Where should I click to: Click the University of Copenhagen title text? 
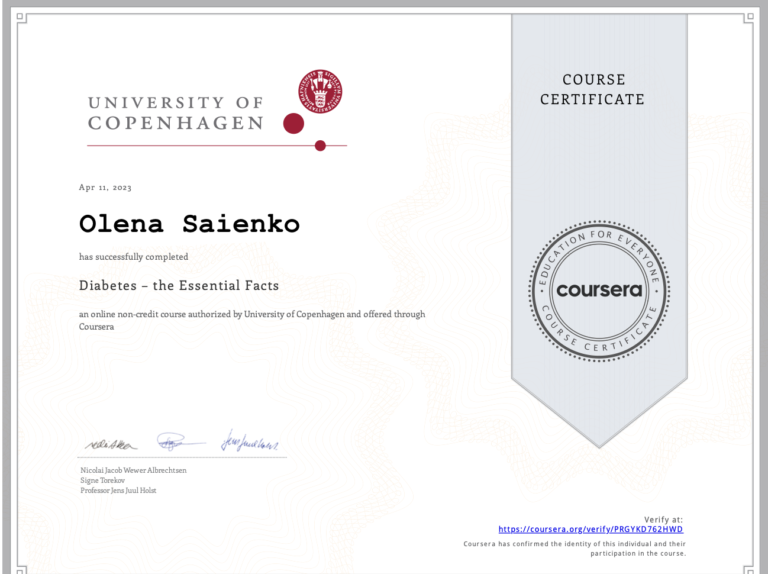pos(176,113)
